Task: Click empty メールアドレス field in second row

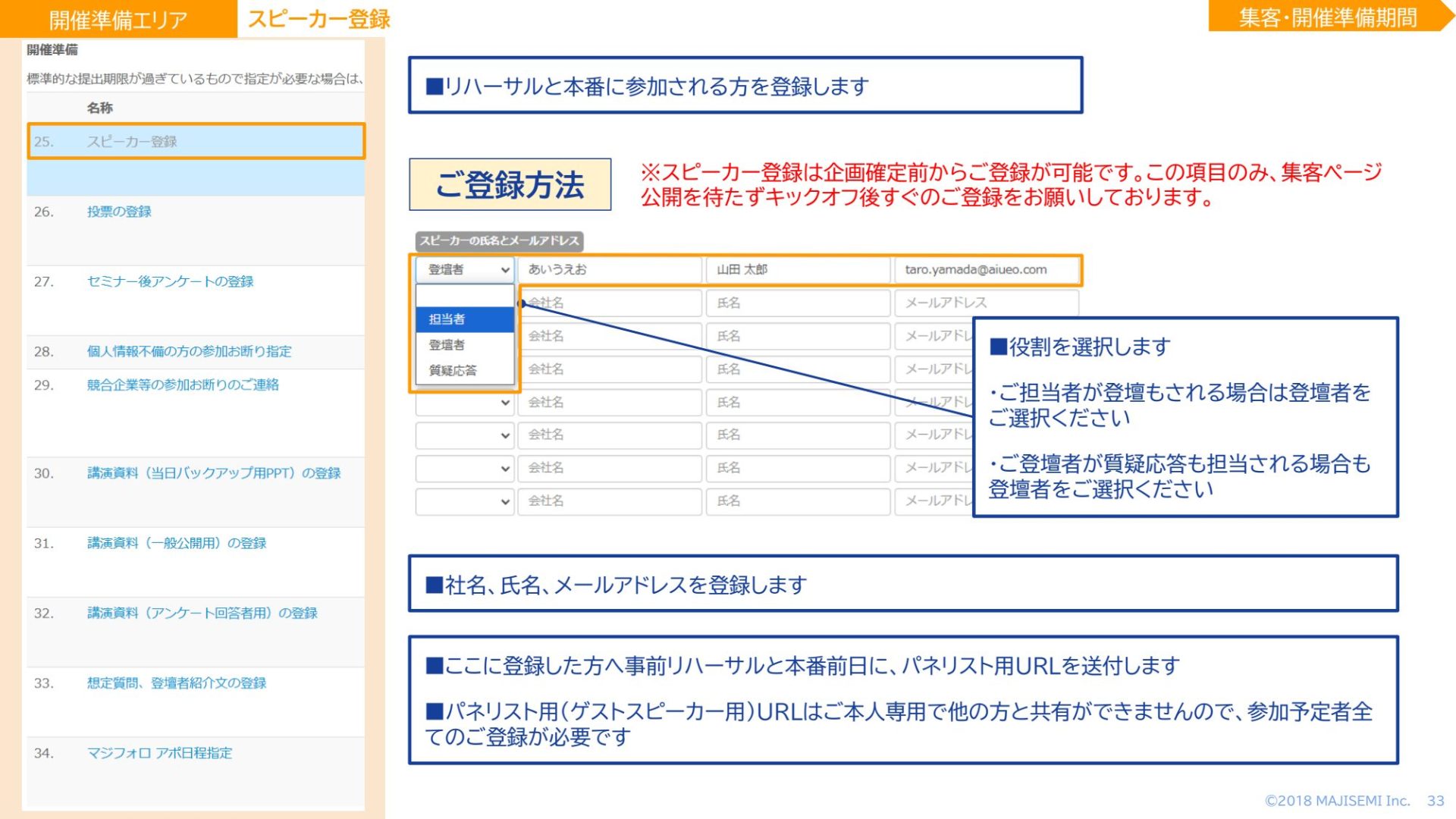Action: [984, 303]
